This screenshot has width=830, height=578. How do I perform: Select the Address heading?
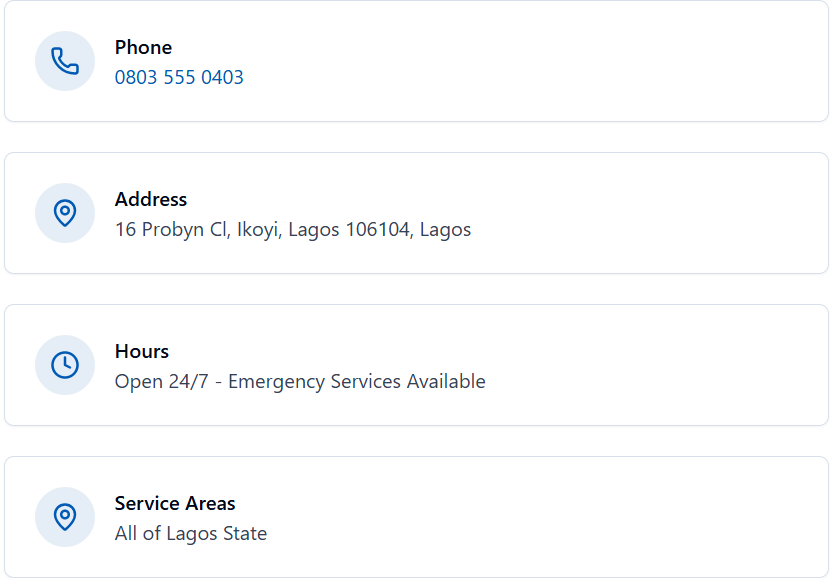[x=151, y=200]
